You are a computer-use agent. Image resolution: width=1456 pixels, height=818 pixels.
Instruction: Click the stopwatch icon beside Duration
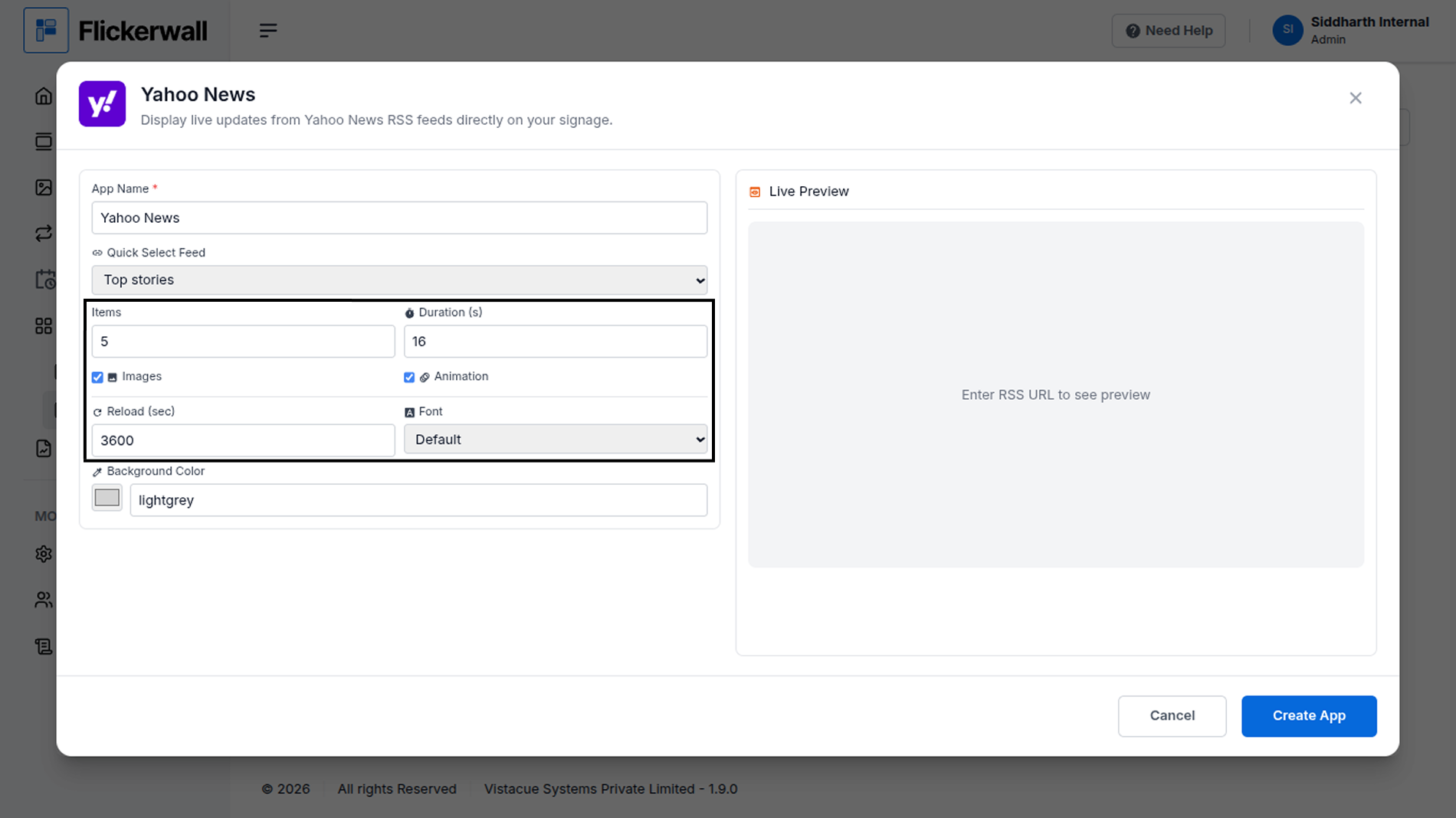[x=409, y=312]
